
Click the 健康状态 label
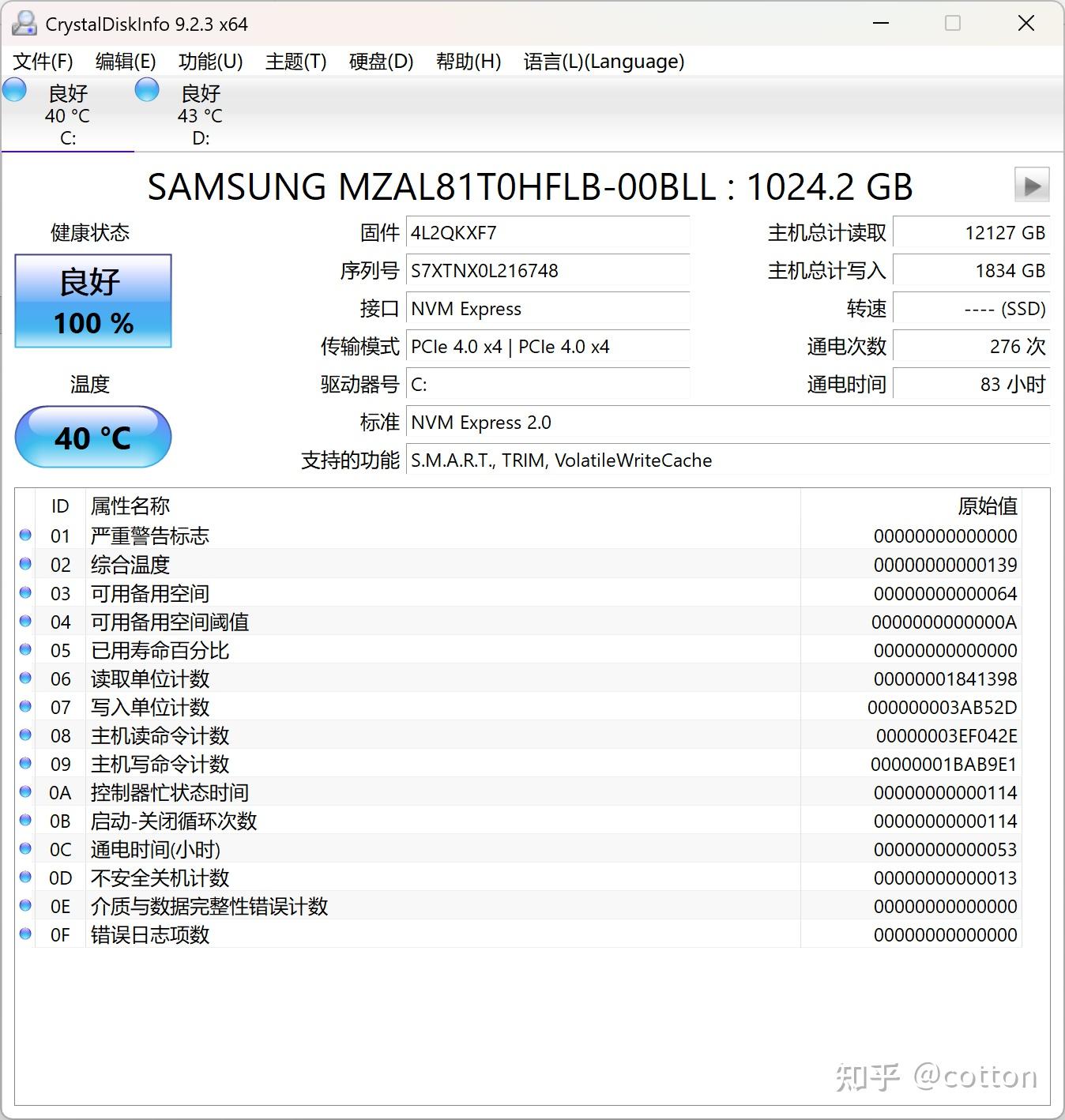(90, 233)
